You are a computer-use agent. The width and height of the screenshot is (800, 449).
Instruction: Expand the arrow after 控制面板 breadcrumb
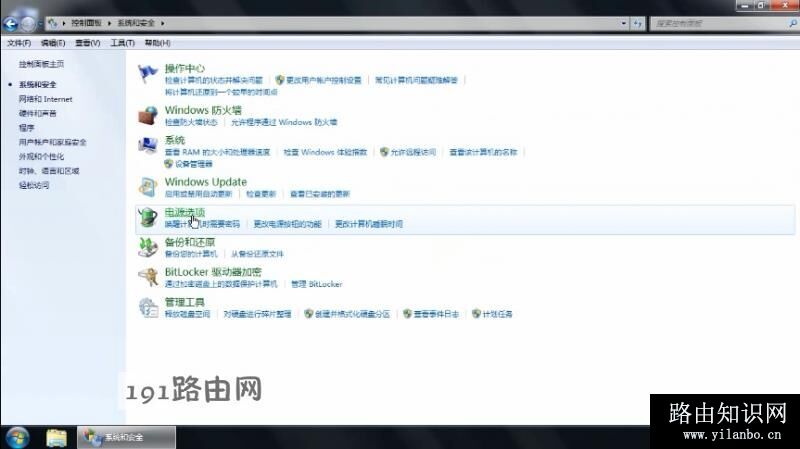(109, 23)
